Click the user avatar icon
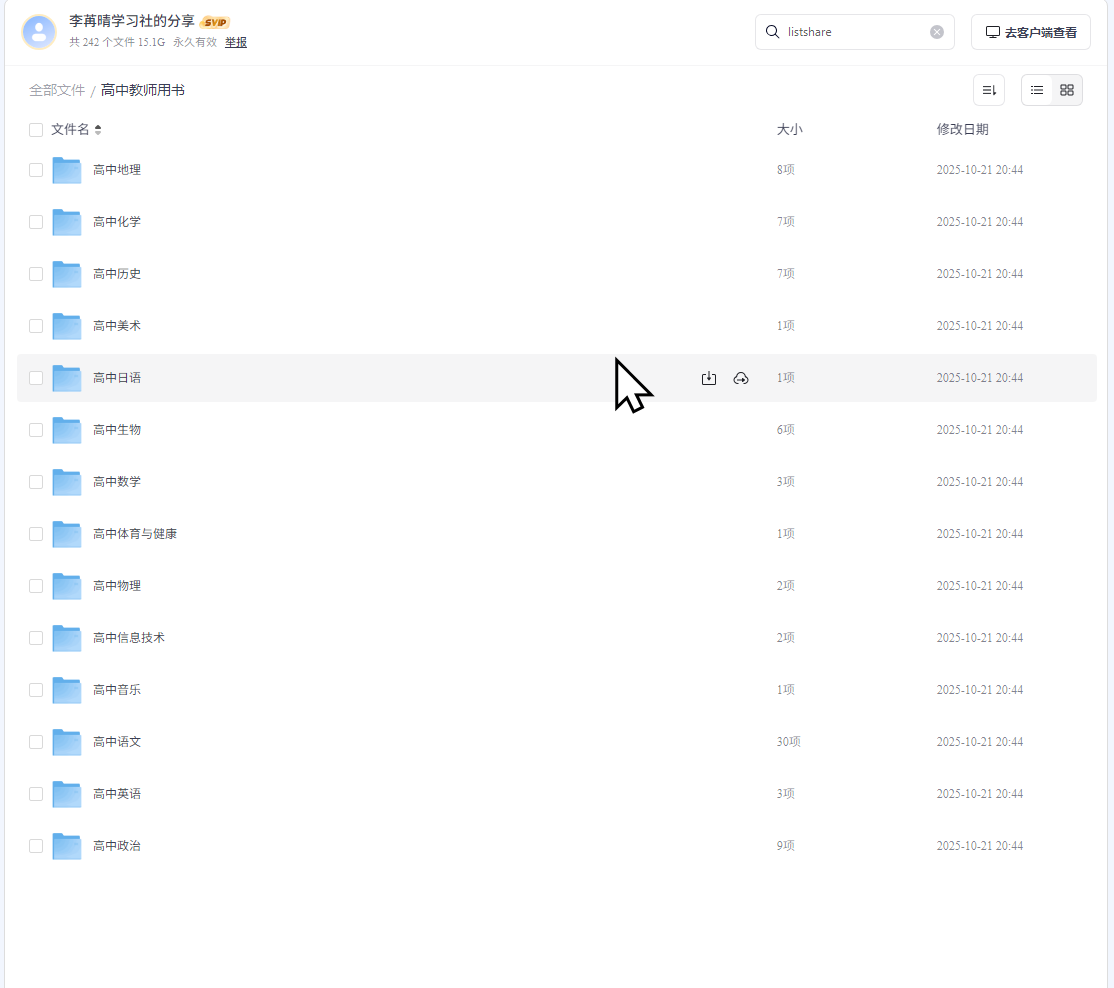Viewport: 1114px width, 988px height. click(x=39, y=32)
